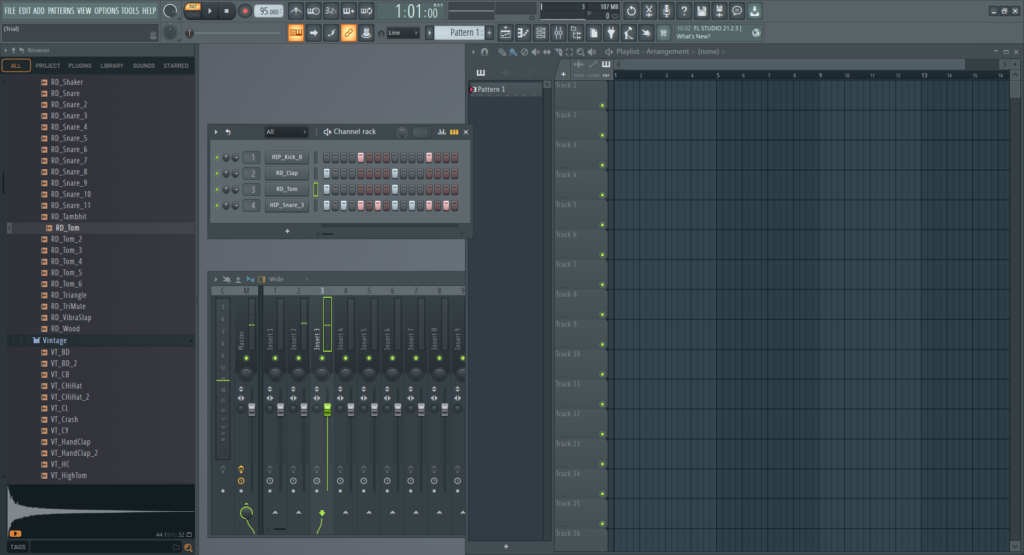Click the download updates icon

pos(754,11)
